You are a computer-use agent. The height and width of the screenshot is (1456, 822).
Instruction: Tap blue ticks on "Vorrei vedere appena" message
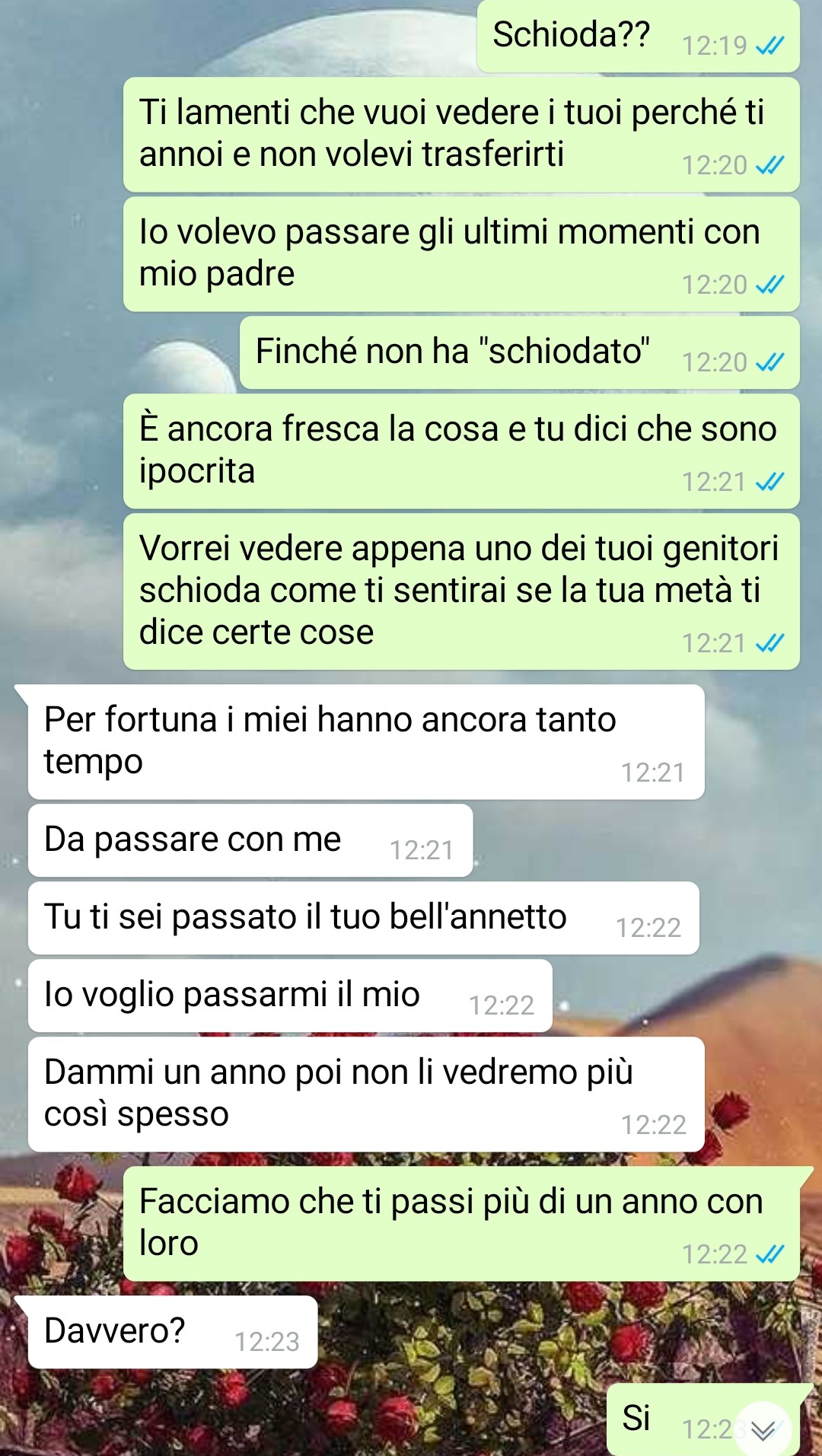tap(769, 643)
